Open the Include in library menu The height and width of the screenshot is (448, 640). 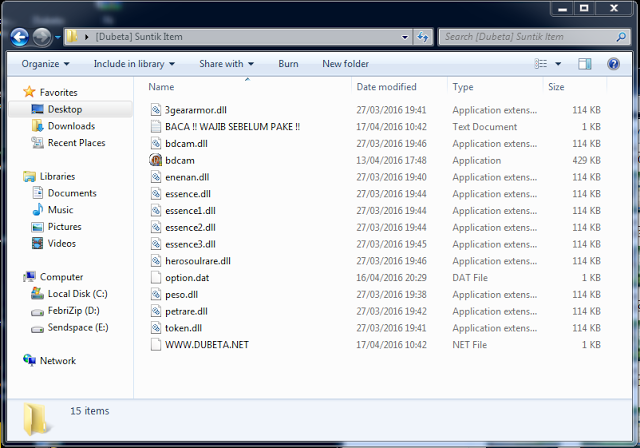point(134,64)
